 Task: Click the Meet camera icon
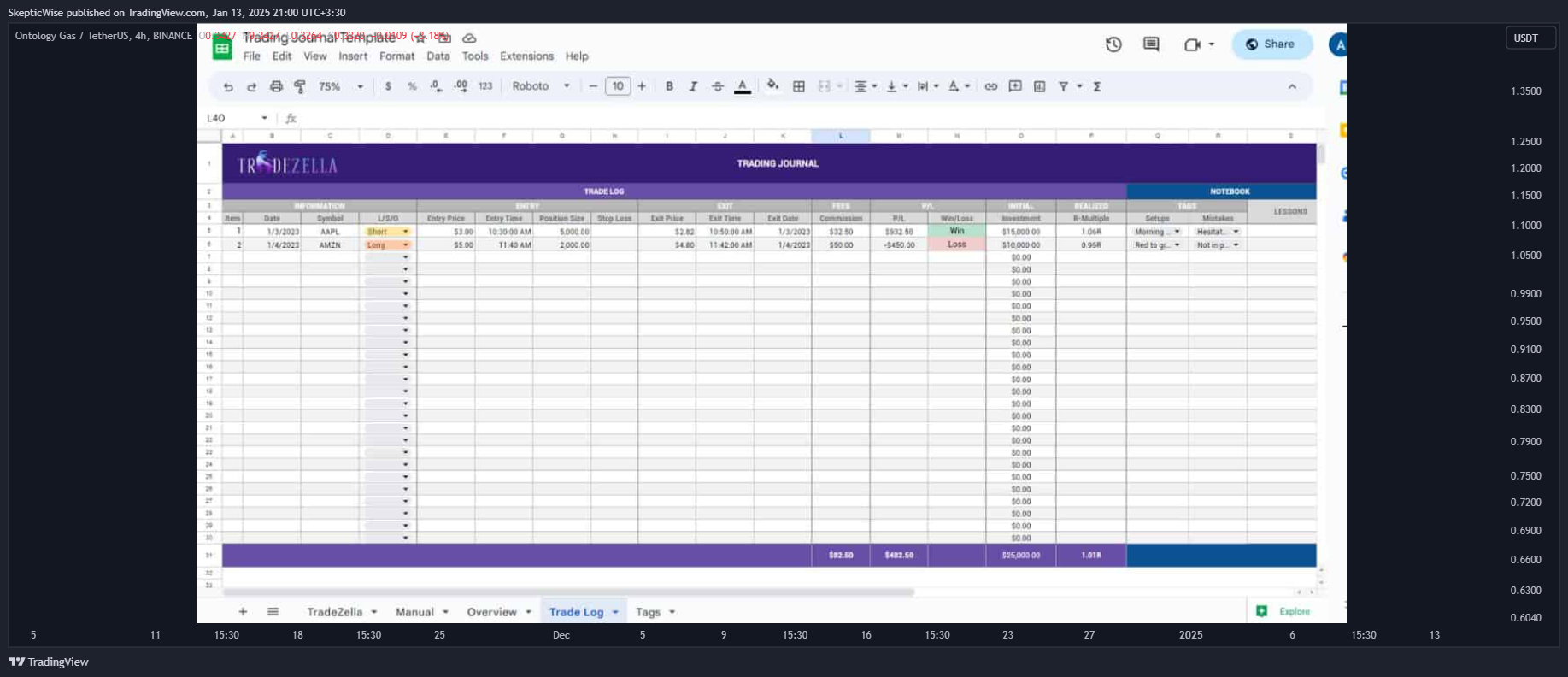click(x=1192, y=44)
